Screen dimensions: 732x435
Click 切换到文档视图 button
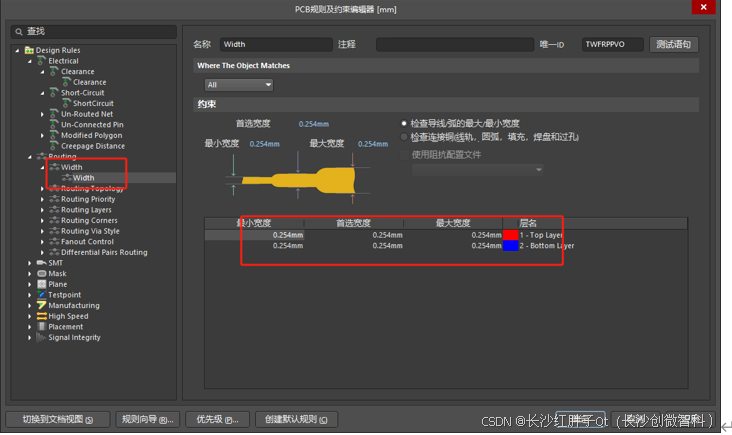tap(57, 419)
